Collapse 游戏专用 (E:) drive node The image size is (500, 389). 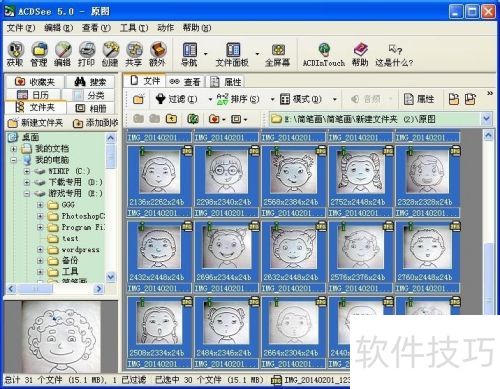[27, 194]
